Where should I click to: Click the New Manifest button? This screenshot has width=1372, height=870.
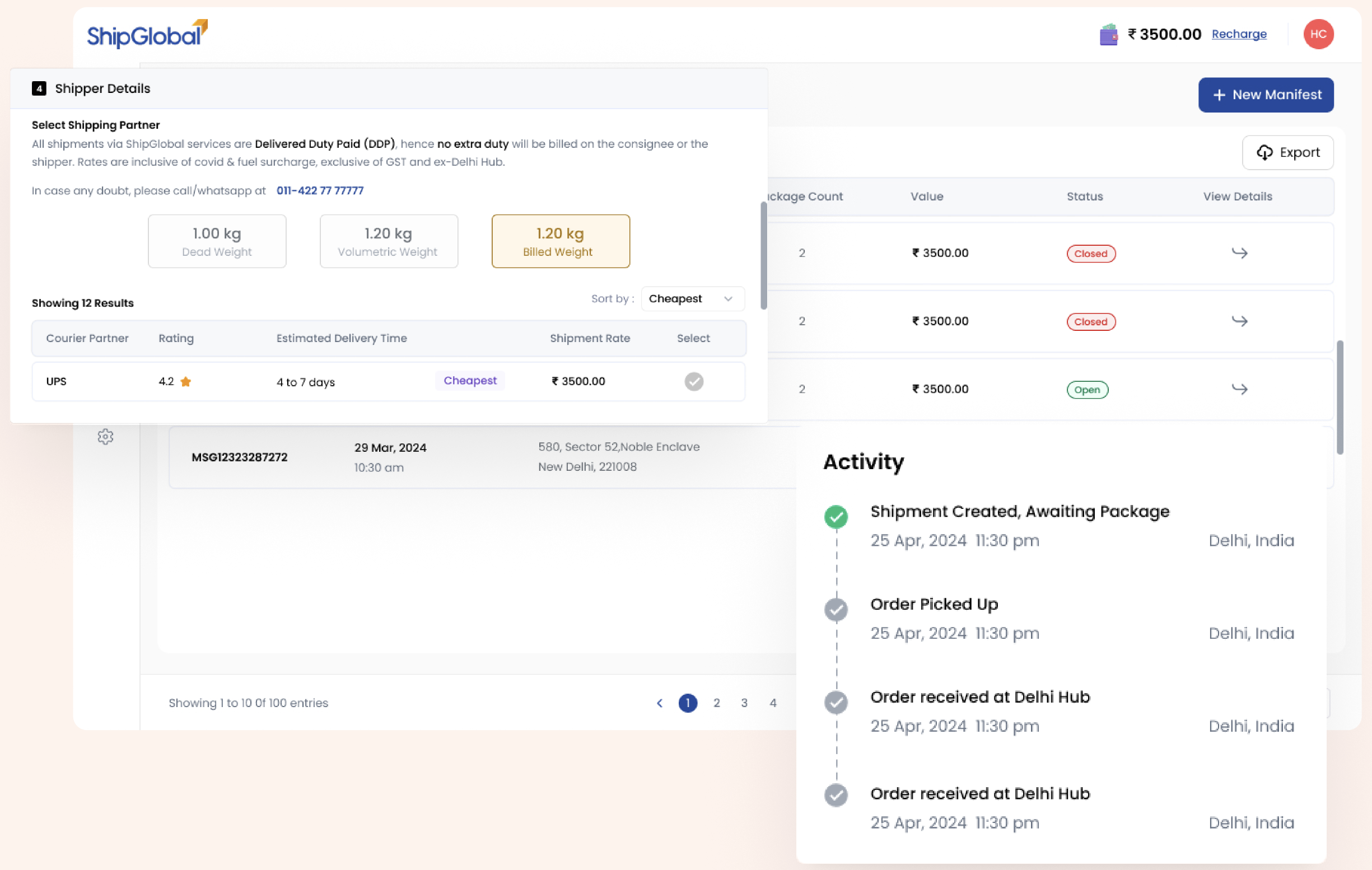click(1266, 95)
